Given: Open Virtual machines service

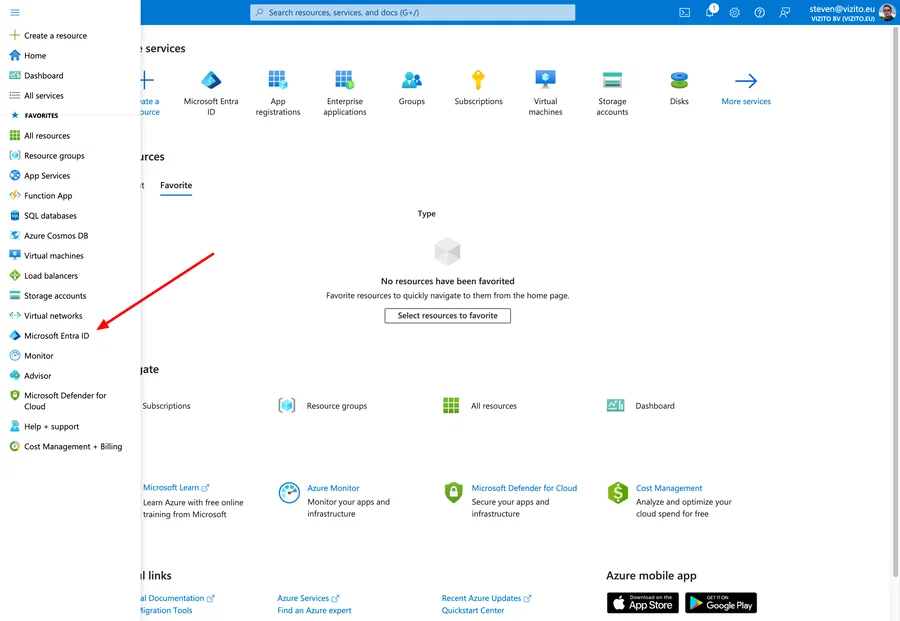Looking at the screenshot, I should click(545, 88).
